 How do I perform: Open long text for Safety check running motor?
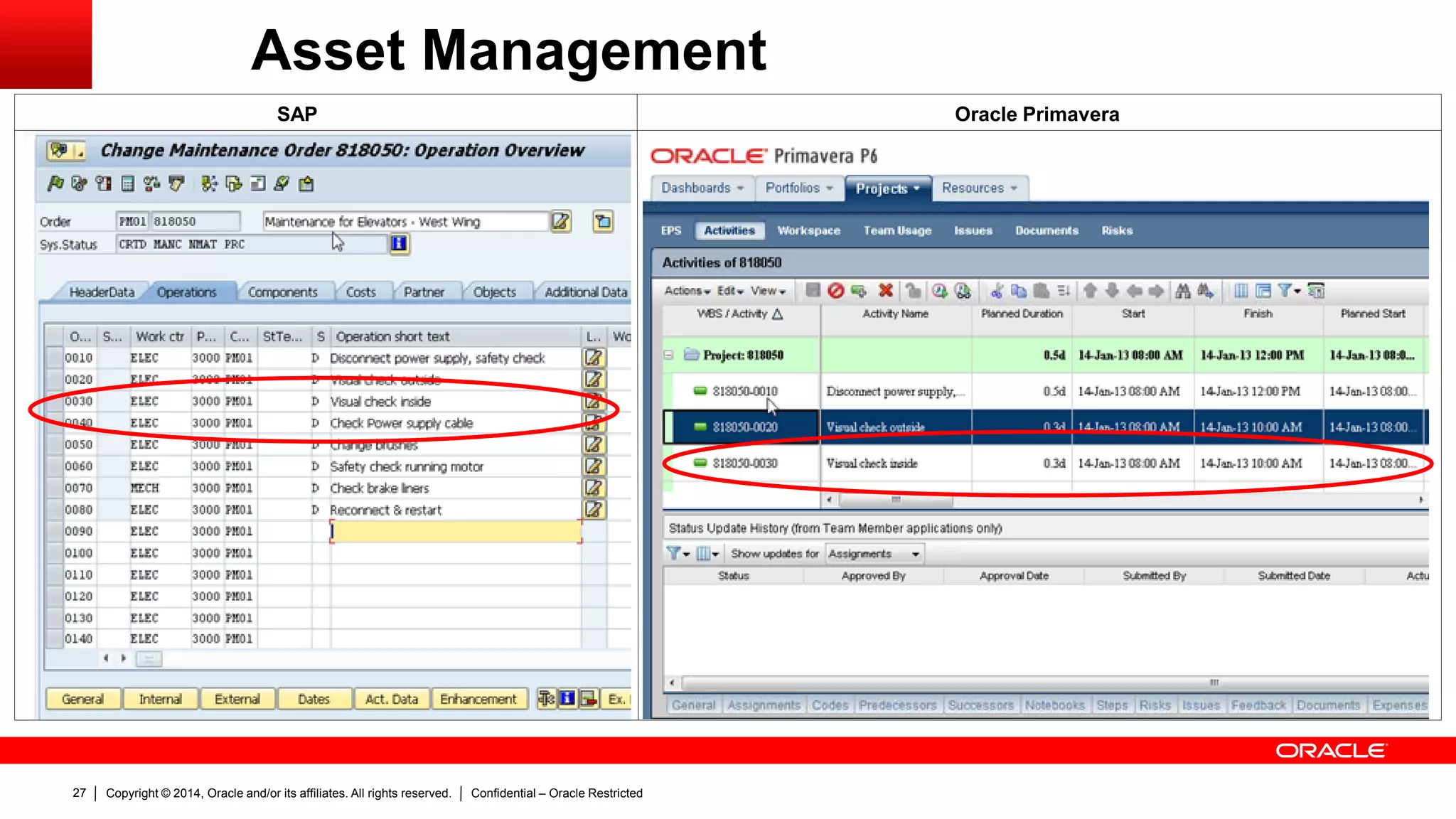pos(594,466)
